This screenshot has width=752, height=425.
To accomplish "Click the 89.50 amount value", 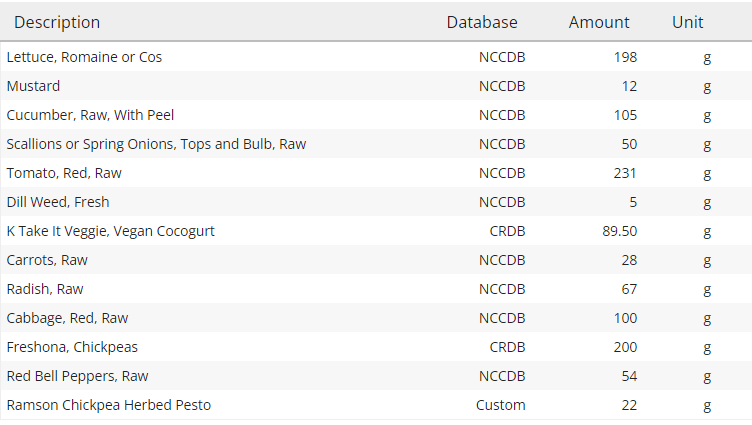I will [x=618, y=231].
